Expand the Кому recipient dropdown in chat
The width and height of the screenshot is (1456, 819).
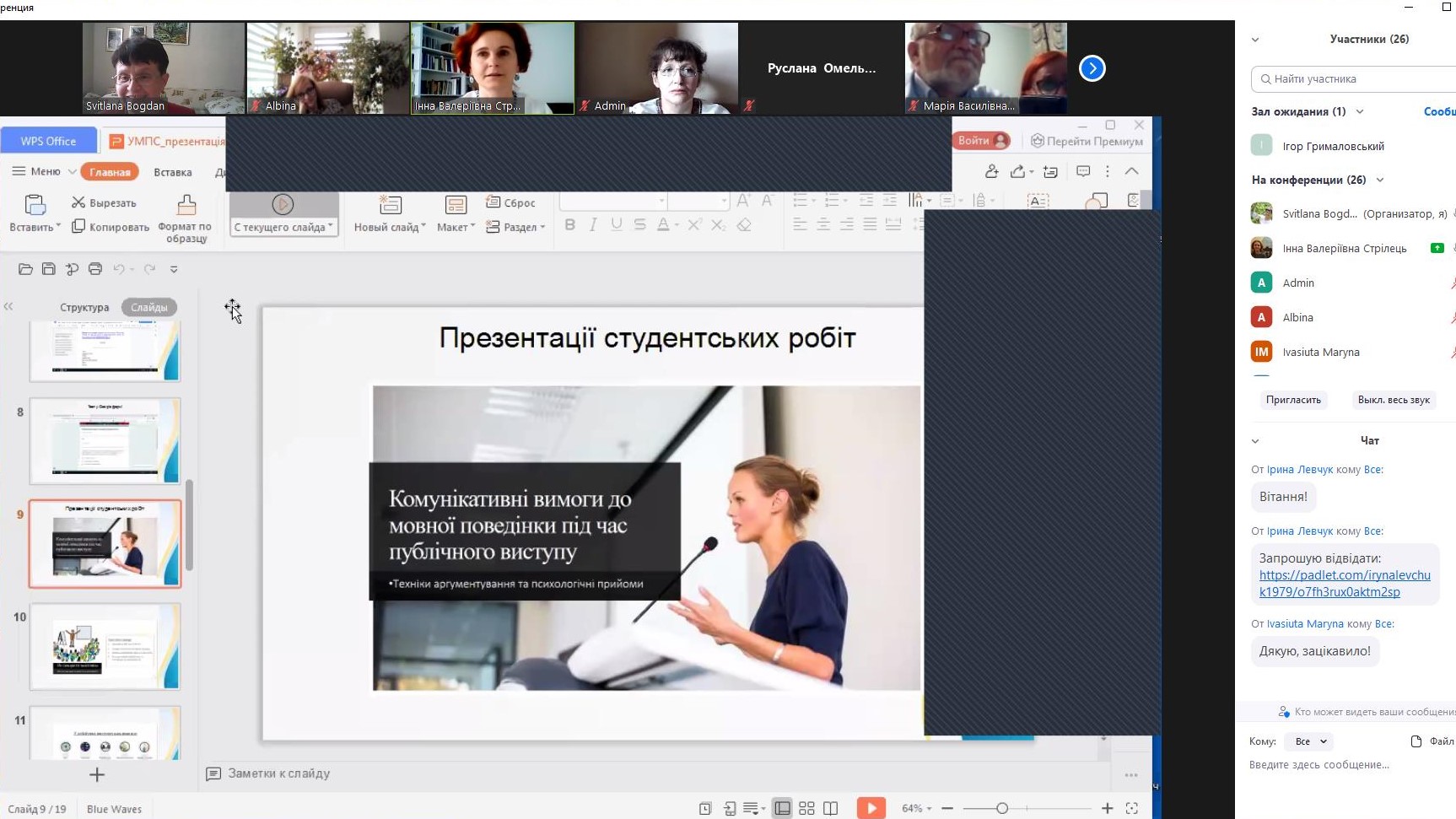pos(1311,741)
